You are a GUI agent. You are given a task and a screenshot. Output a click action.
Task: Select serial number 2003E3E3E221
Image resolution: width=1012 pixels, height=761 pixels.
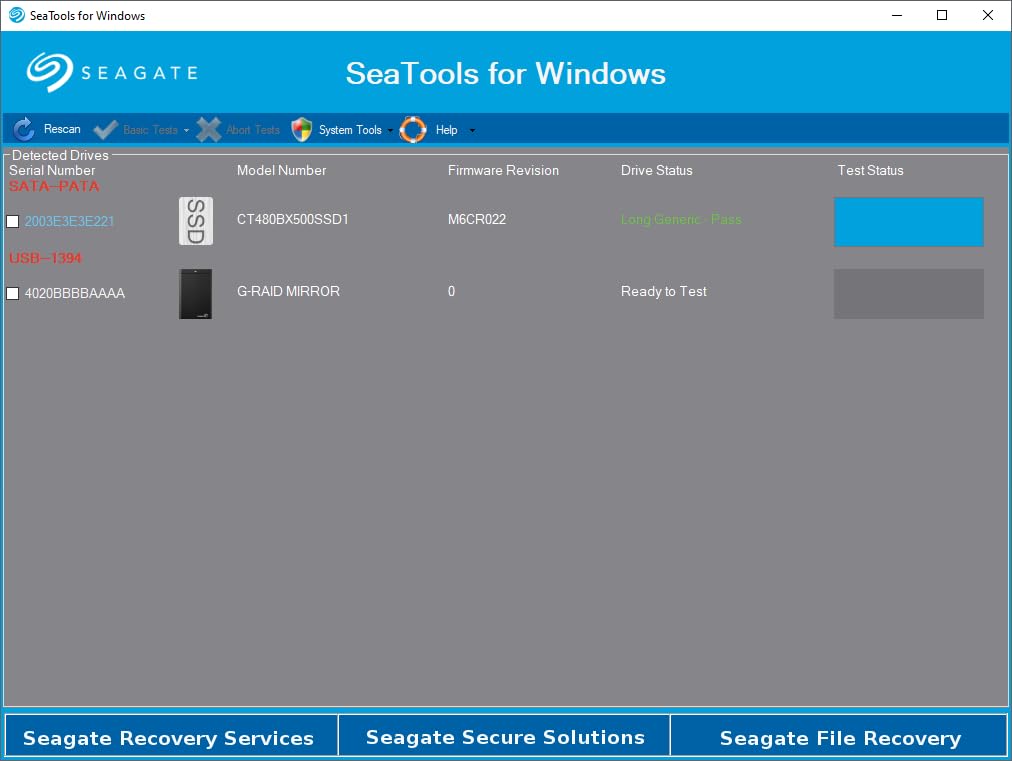coord(69,221)
